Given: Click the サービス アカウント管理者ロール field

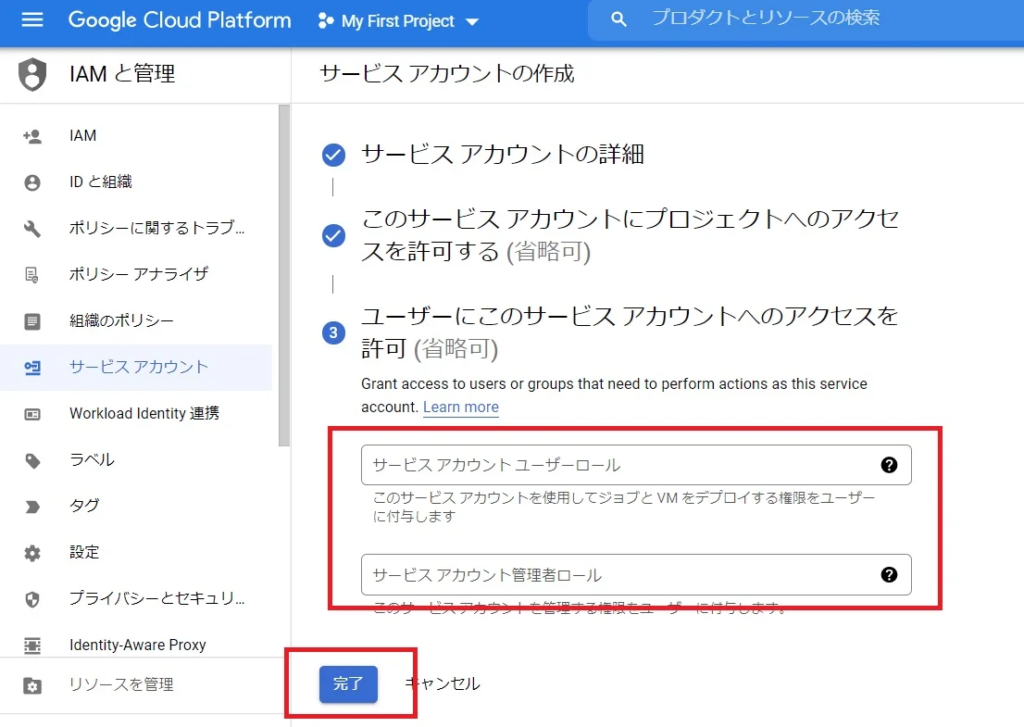Looking at the screenshot, I should click(x=600, y=575).
